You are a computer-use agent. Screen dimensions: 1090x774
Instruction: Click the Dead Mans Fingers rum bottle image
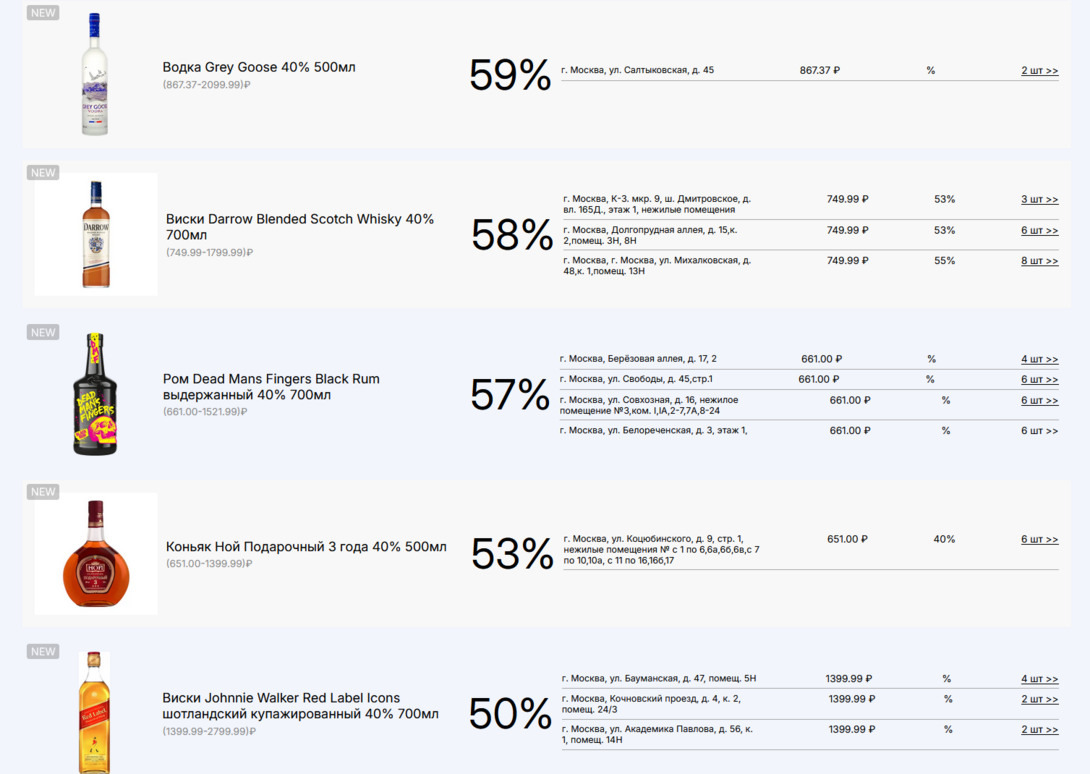[95, 394]
